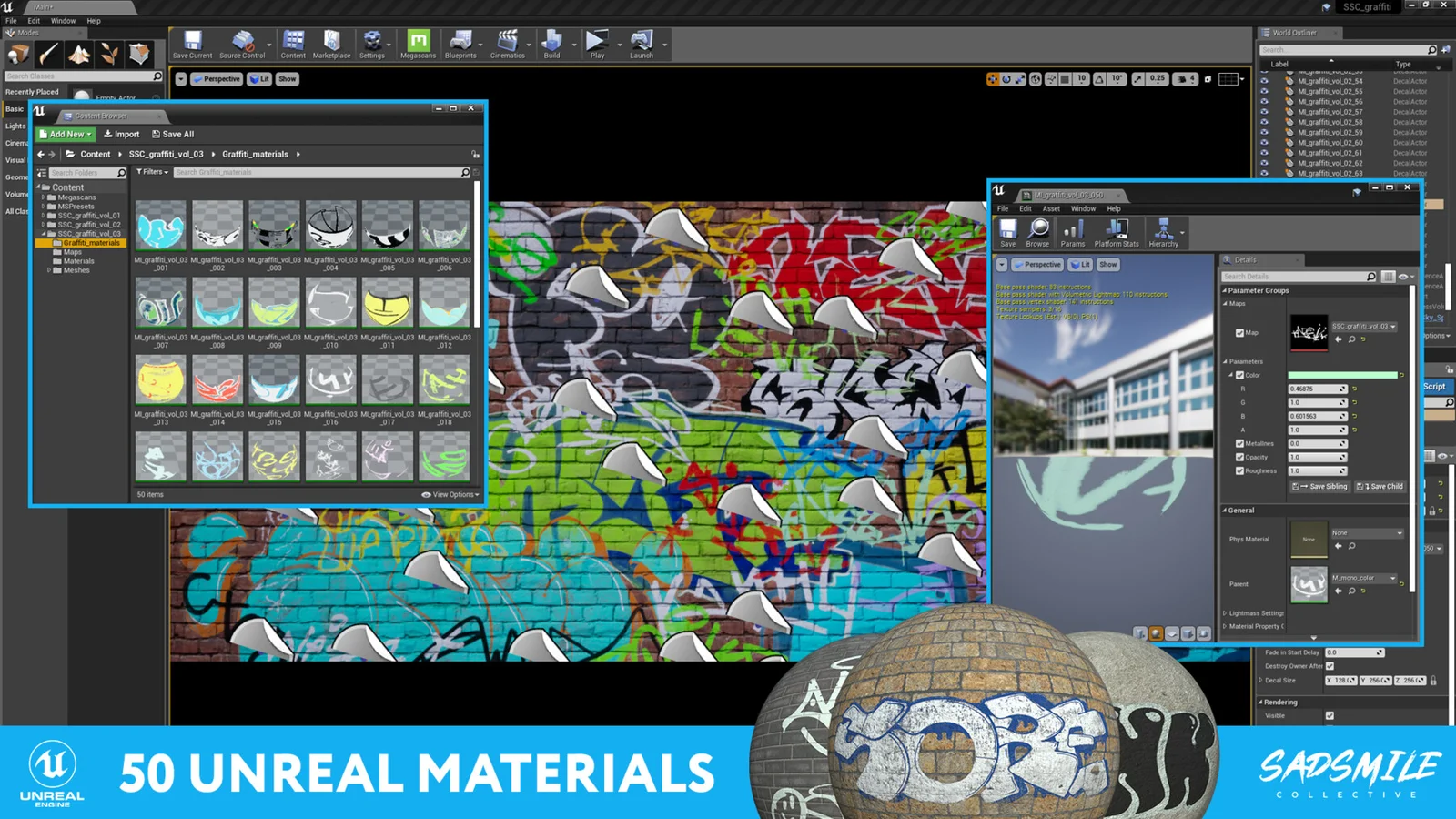Click Params in the material instance toolbar
Screen dimensions: 1456x819
[x=1074, y=232]
